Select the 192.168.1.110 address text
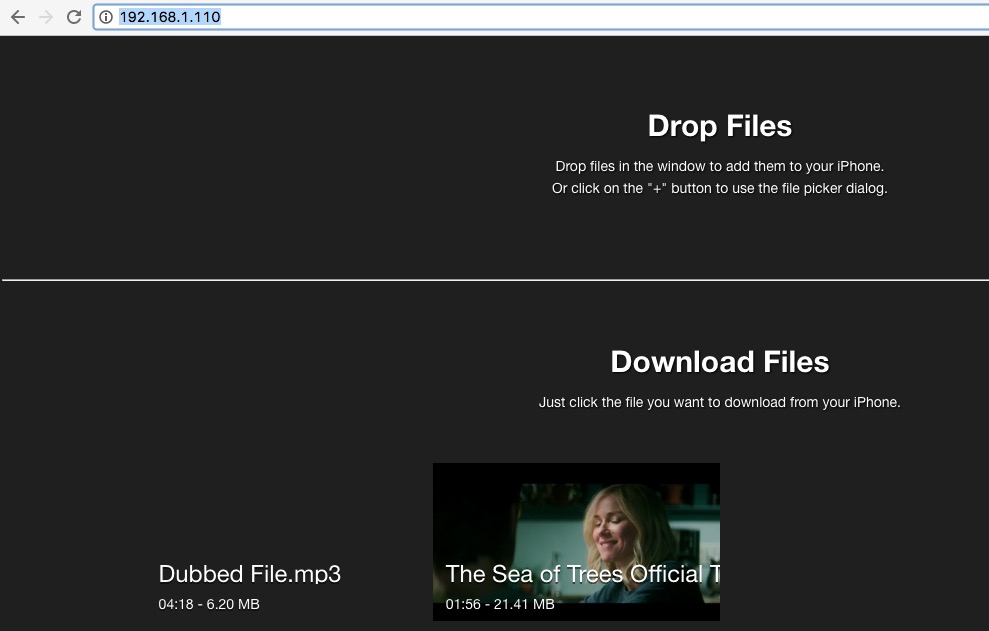Image resolution: width=989 pixels, height=631 pixels. point(169,17)
